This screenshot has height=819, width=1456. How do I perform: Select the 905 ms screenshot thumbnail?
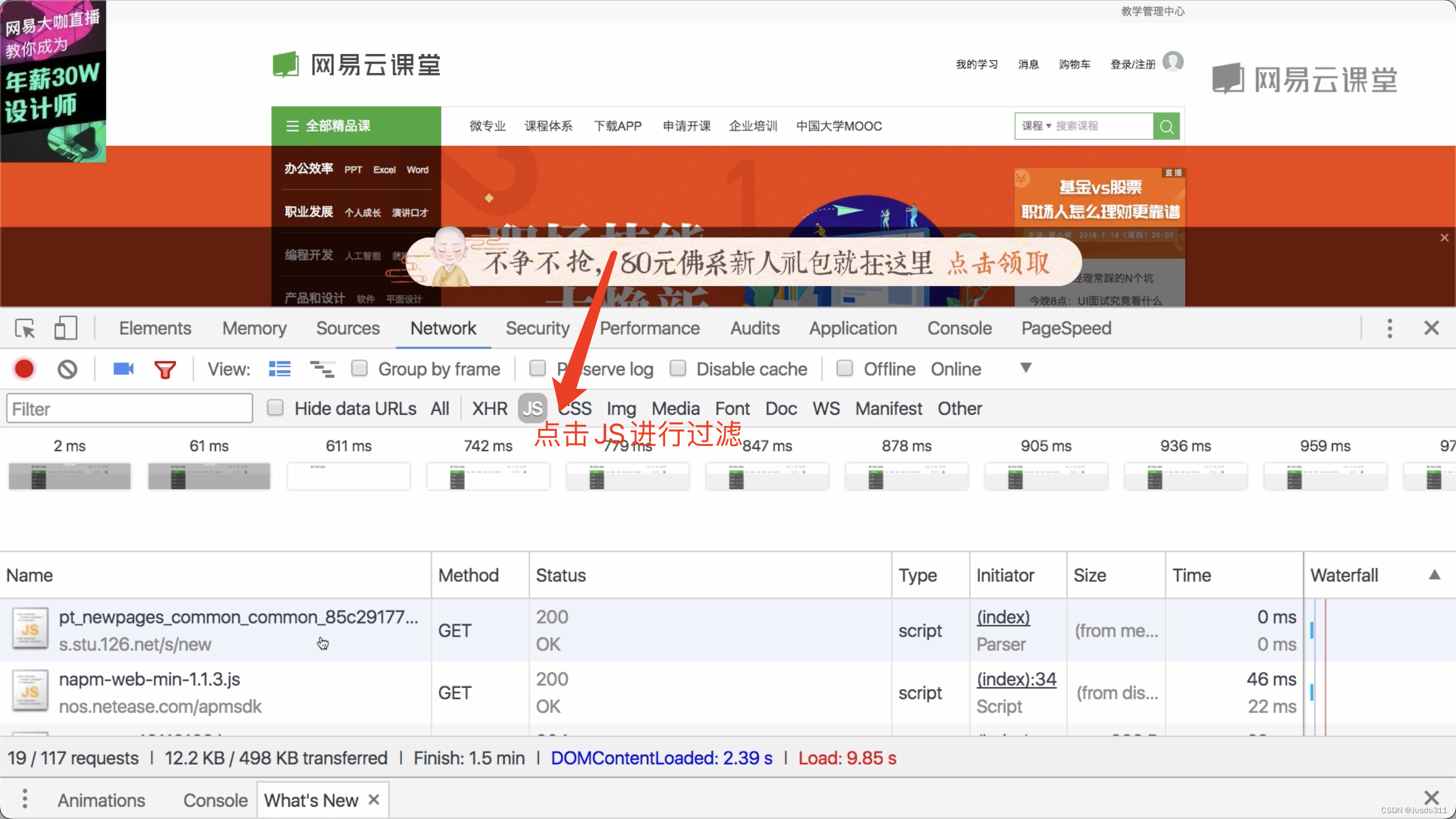pyautogui.click(x=1046, y=476)
